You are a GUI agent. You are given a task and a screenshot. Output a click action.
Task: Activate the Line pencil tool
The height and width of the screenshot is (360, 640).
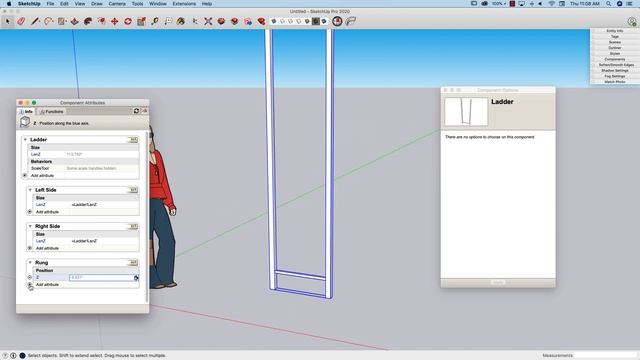[35, 21]
